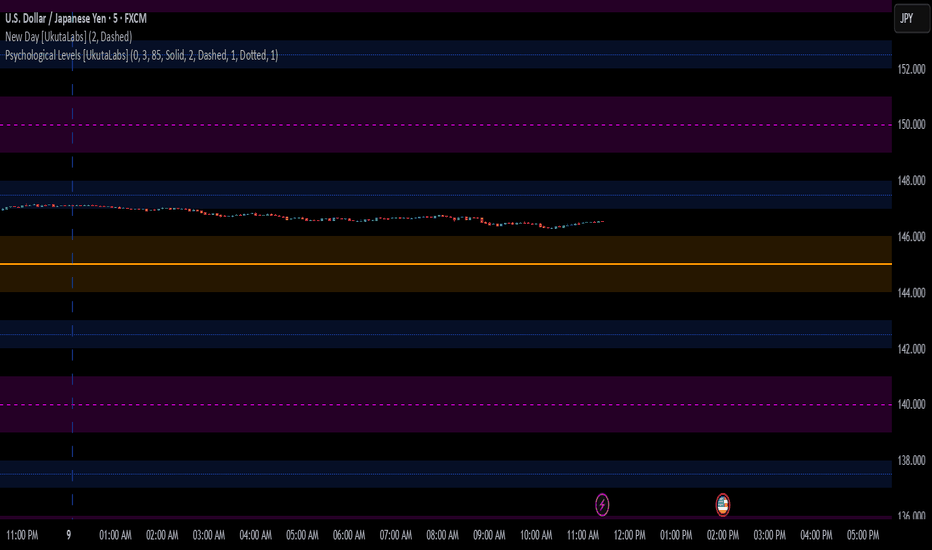The image size is (932, 550).
Task: Click the 150.000 price axis label
Action: (911, 124)
